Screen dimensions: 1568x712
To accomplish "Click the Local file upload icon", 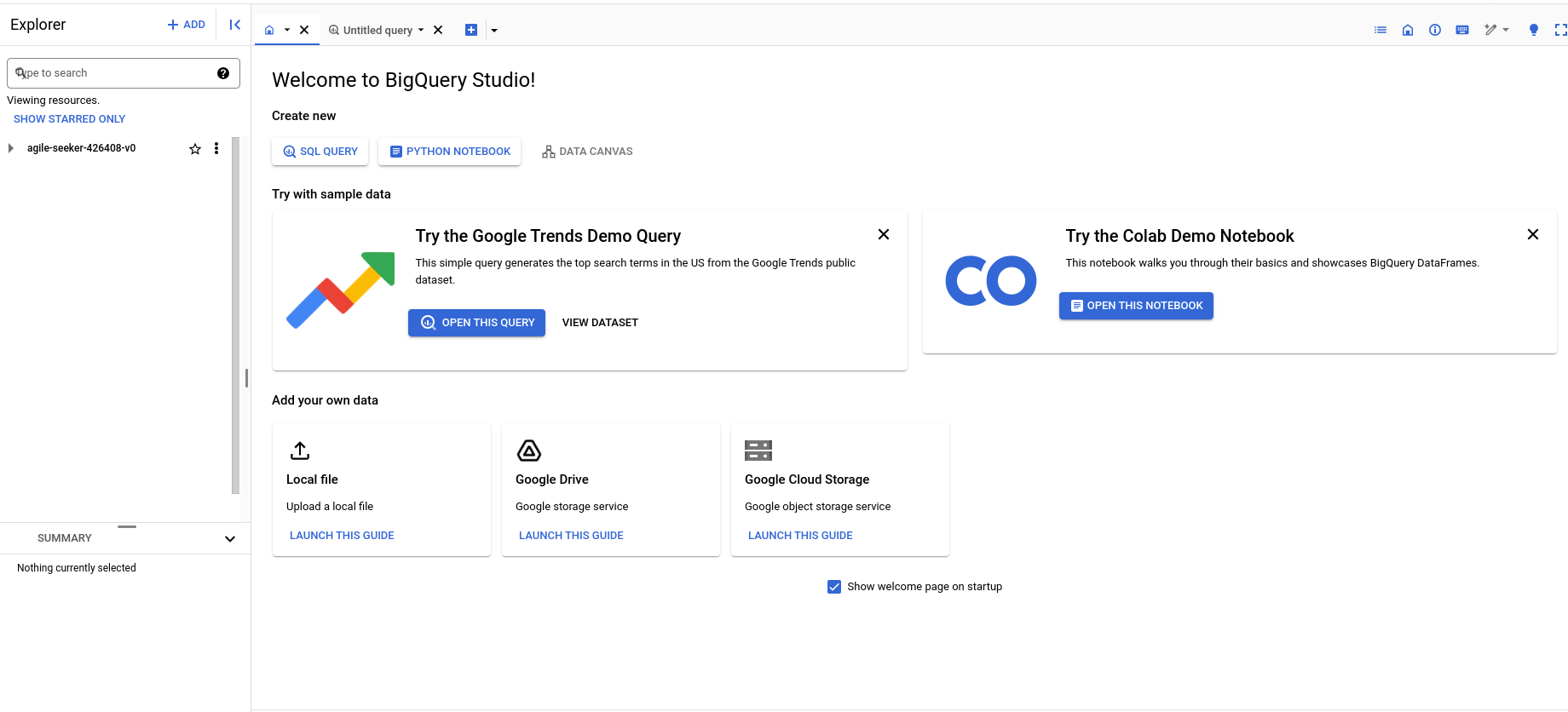I will click(300, 450).
